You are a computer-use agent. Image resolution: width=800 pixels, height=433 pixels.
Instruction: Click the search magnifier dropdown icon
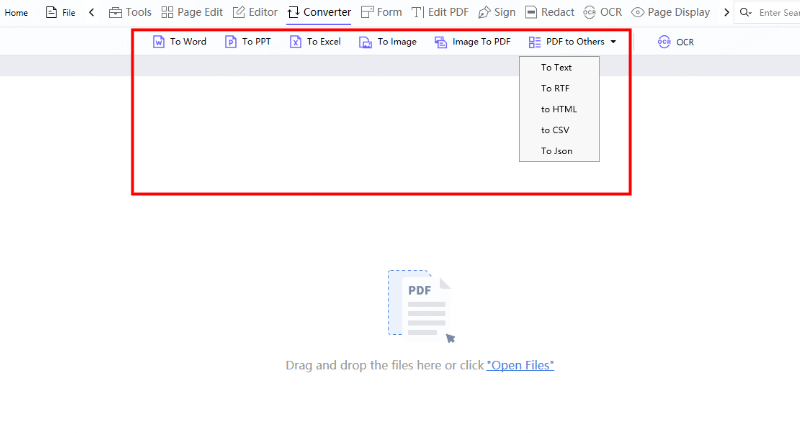[746, 12]
